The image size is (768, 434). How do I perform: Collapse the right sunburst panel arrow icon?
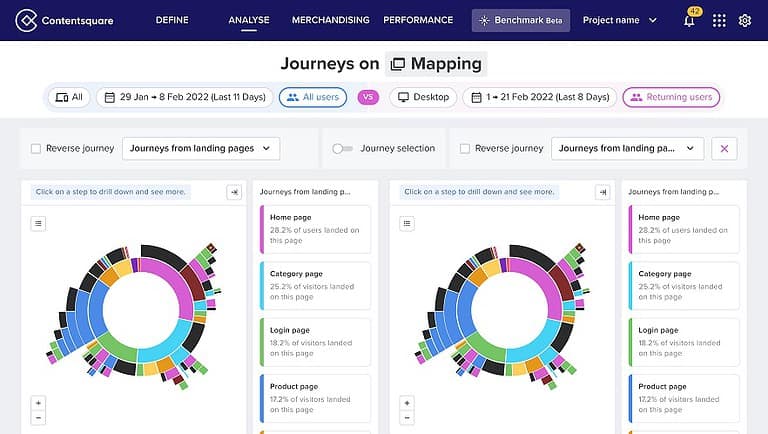tap(603, 192)
